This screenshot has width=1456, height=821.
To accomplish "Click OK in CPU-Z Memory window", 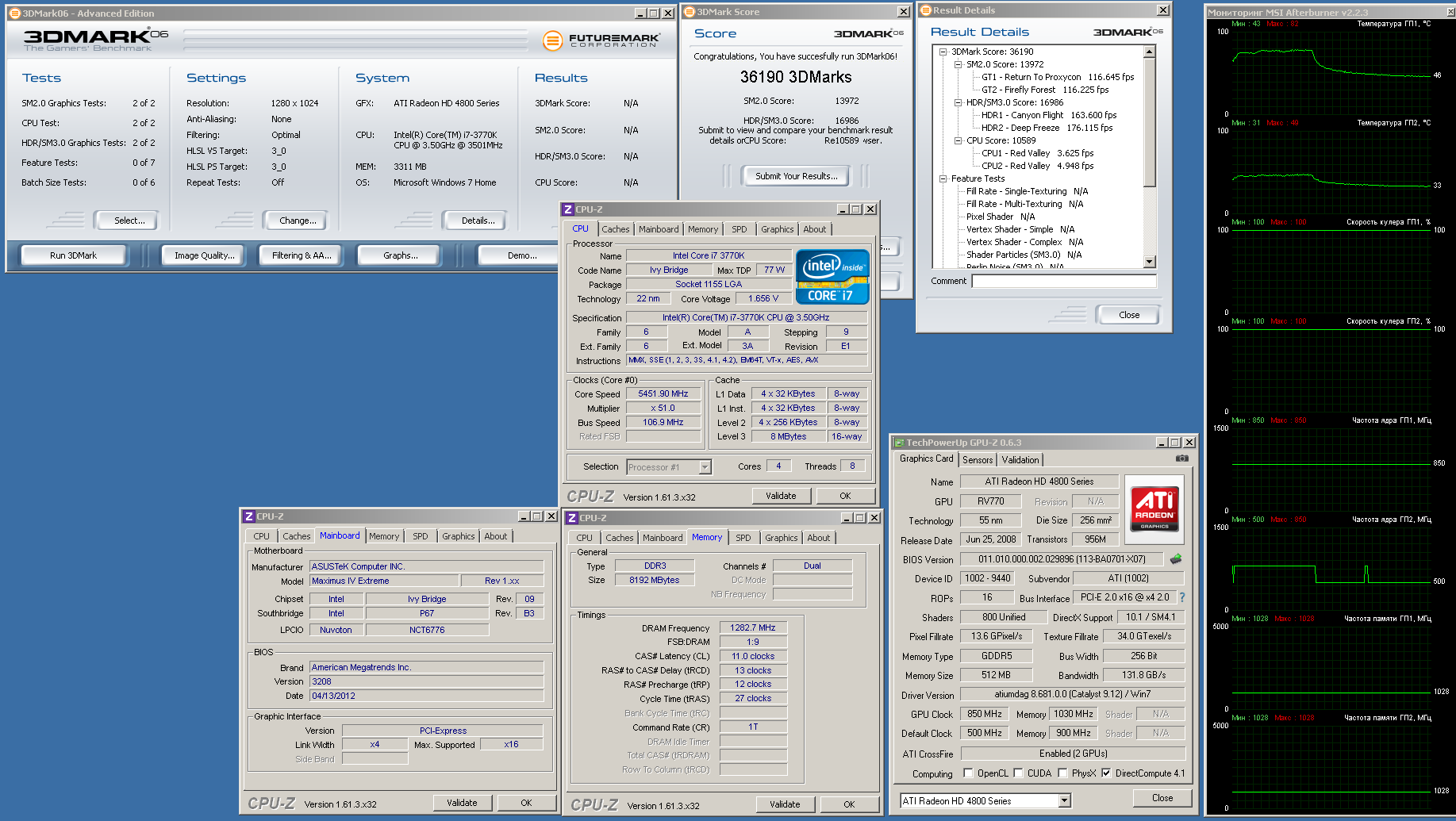I will pos(849,804).
